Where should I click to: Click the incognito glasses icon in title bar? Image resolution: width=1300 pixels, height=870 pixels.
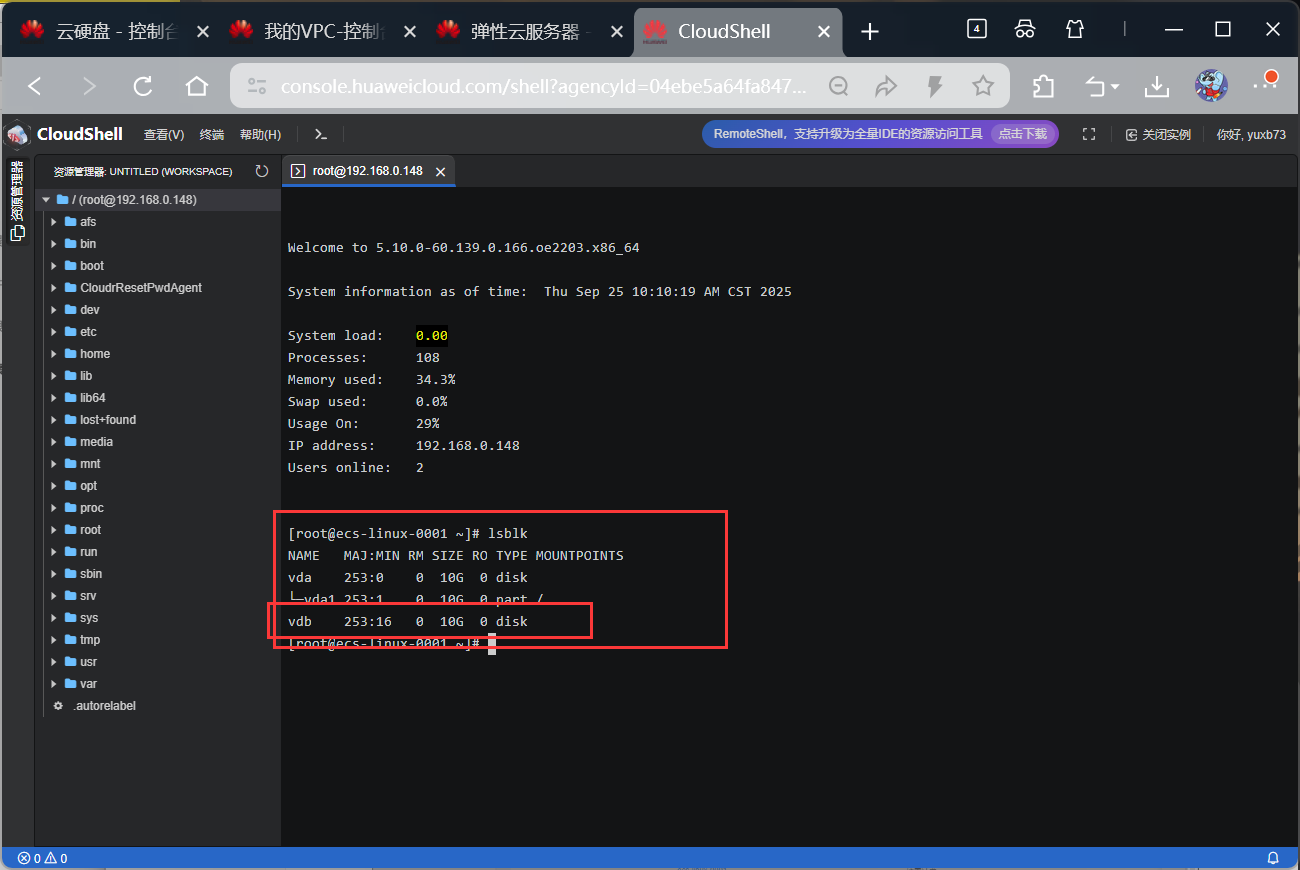click(1025, 29)
